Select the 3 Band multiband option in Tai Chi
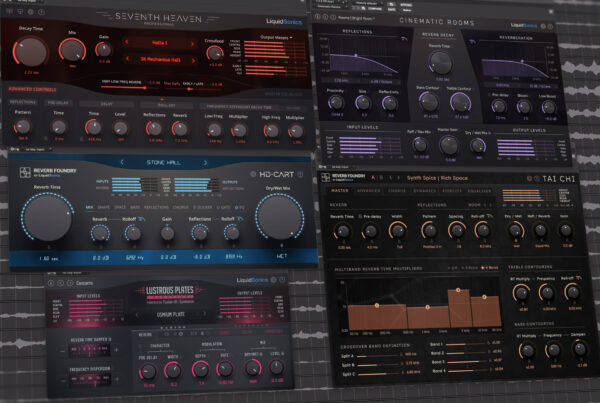This screenshot has width=600, height=403. click(469, 268)
